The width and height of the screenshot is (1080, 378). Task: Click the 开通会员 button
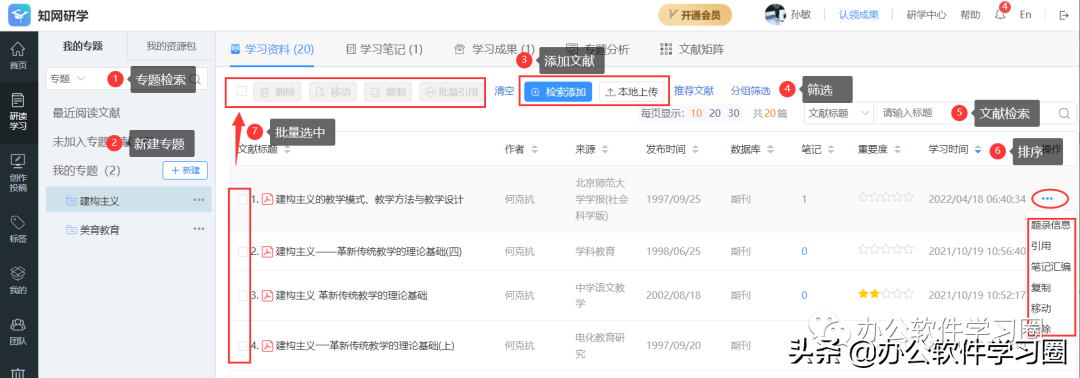point(694,14)
